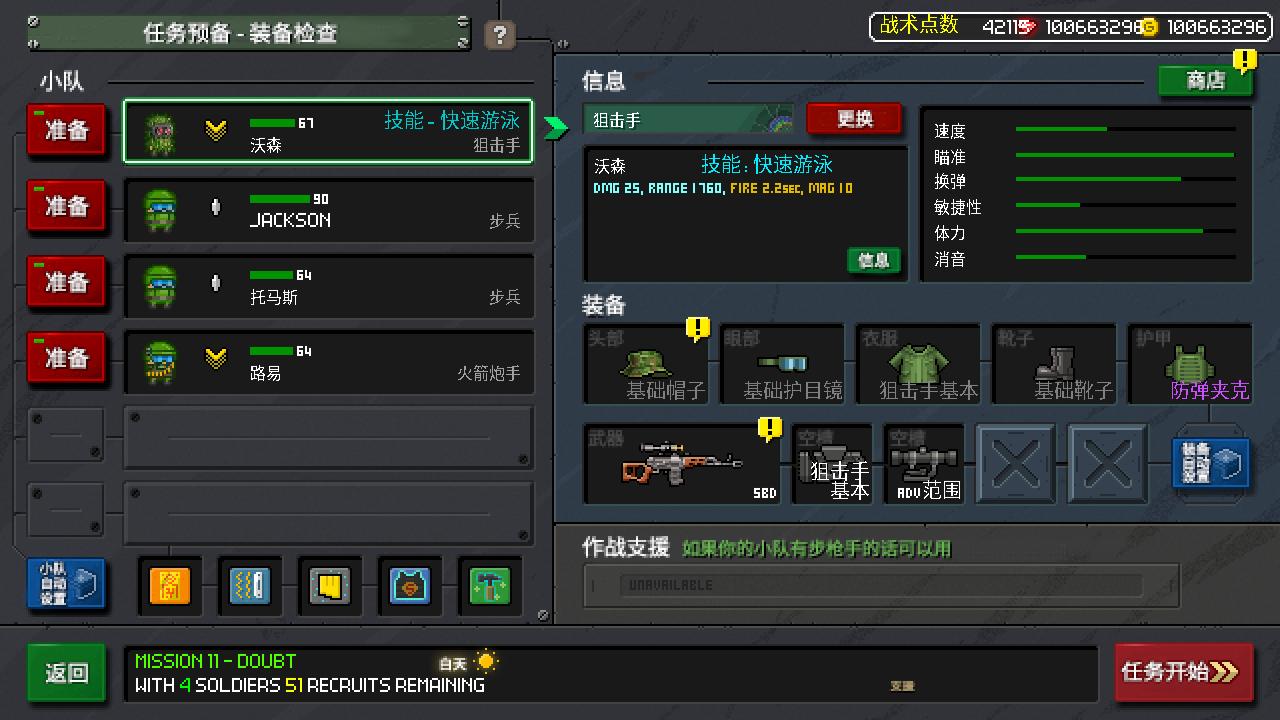The image size is (1280, 720).
Task: Toggle 准备 ready button for JACKSON
Action: (66, 207)
